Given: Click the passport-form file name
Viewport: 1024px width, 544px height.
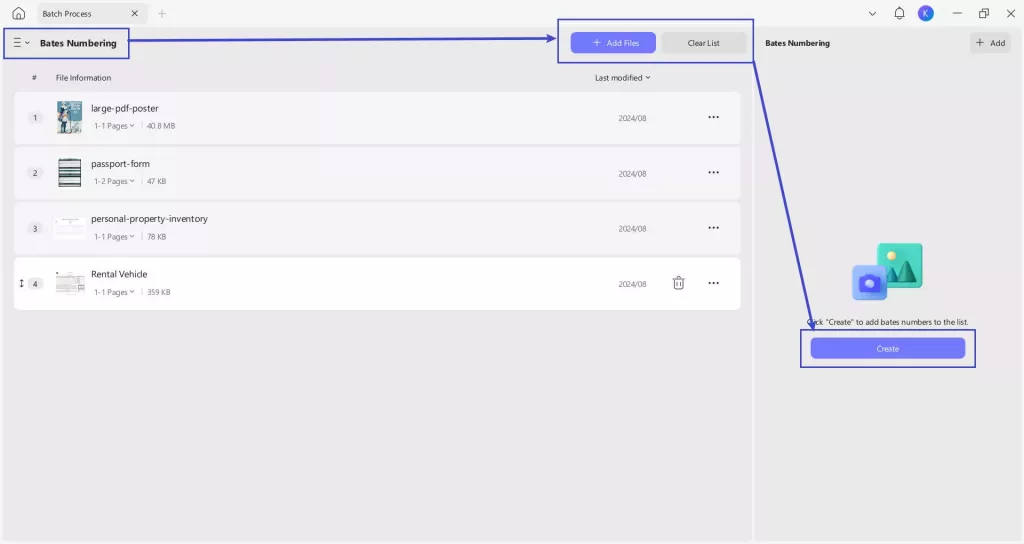Looking at the screenshot, I should [x=120, y=164].
